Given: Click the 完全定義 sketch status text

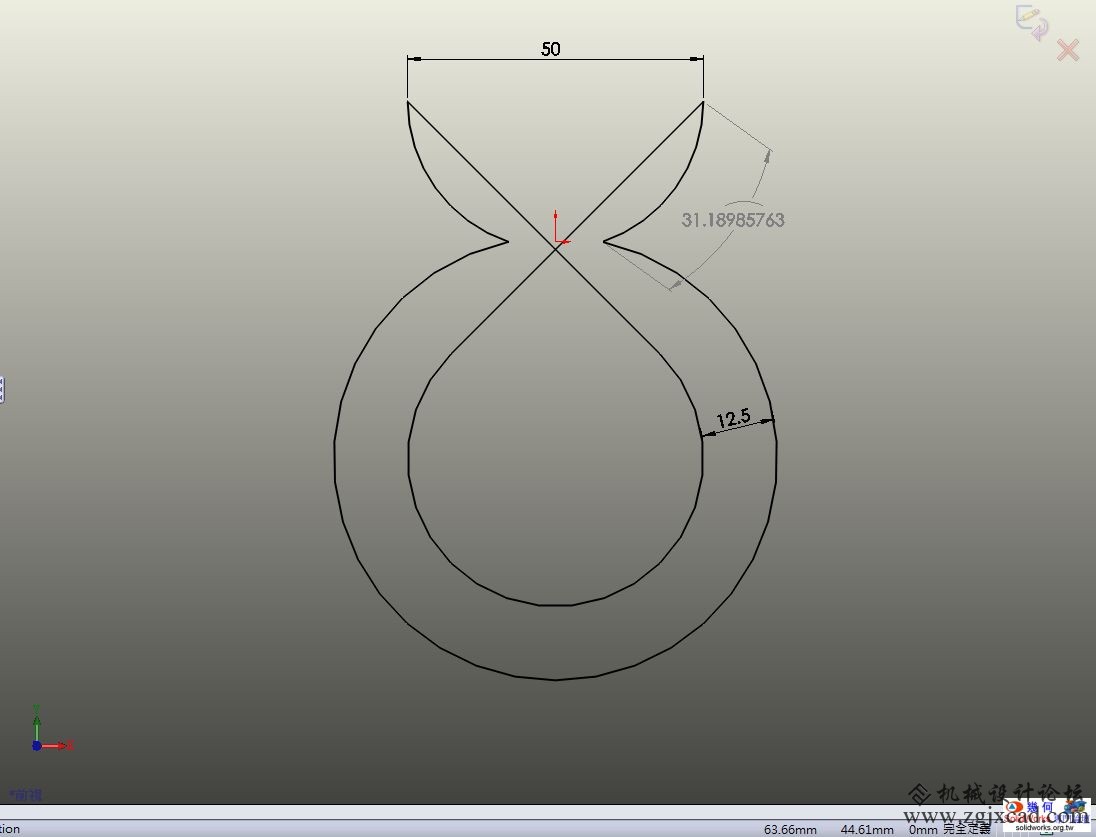Looking at the screenshot, I should tap(967, 829).
